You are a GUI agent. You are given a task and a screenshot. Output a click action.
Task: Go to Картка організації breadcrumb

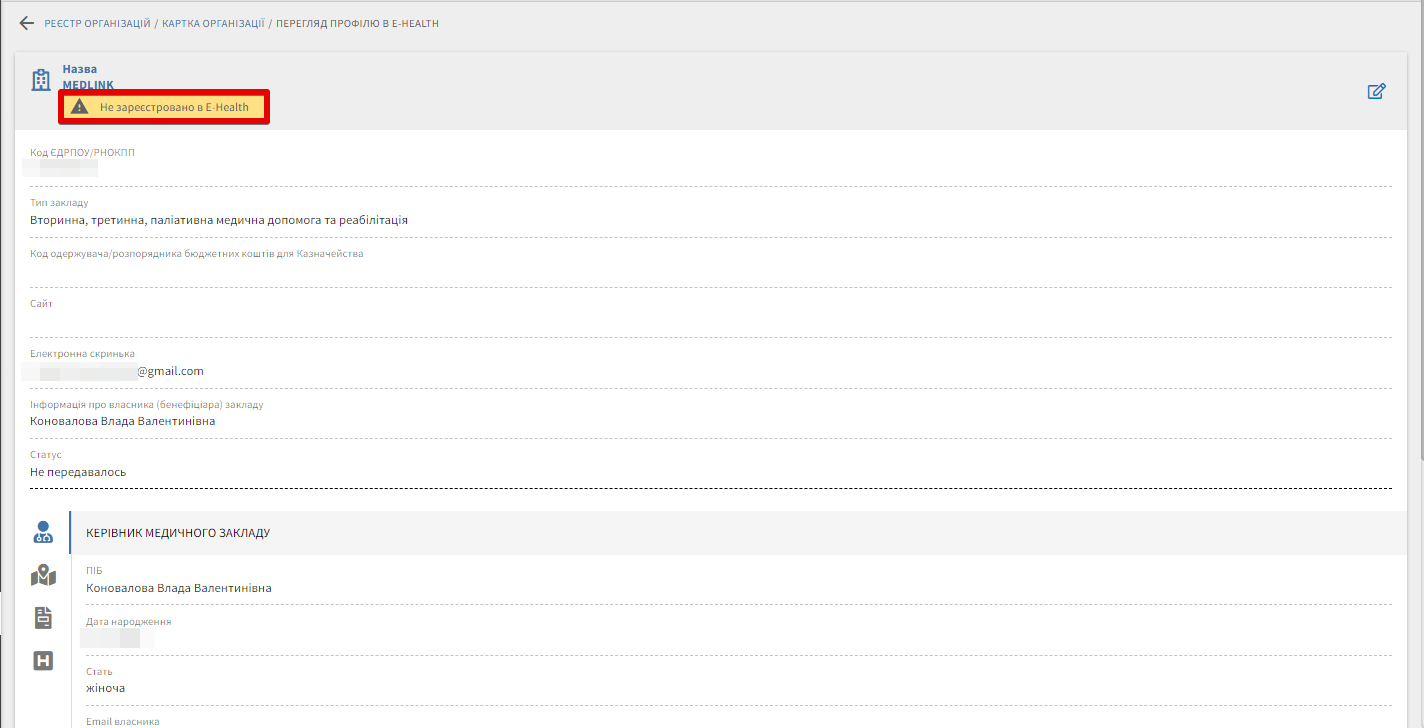(x=213, y=23)
